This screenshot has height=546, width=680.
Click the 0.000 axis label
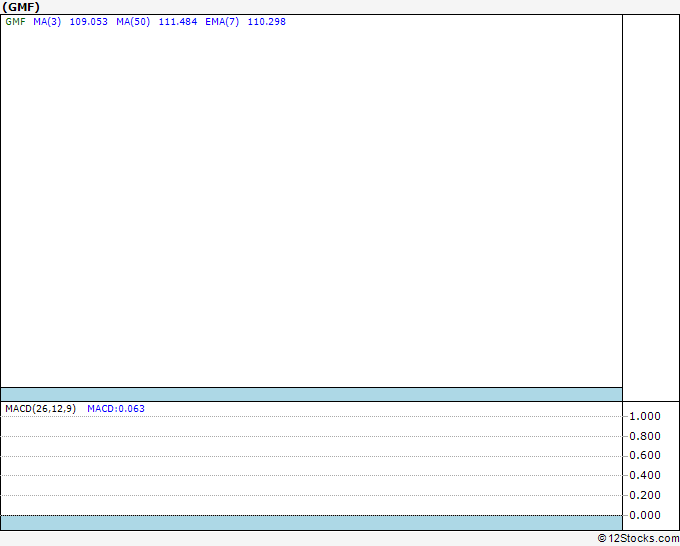645,515
